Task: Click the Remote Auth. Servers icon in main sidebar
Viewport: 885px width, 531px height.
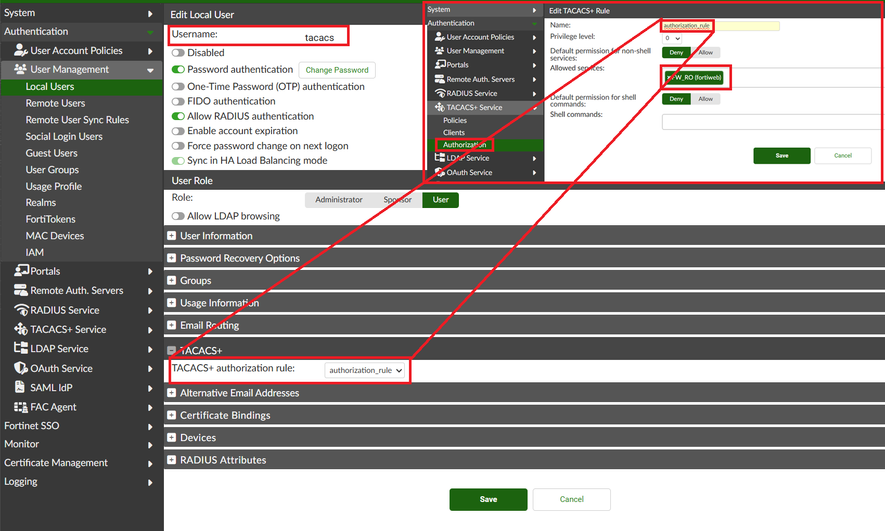Action: pyautogui.click(x=21, y=290)
